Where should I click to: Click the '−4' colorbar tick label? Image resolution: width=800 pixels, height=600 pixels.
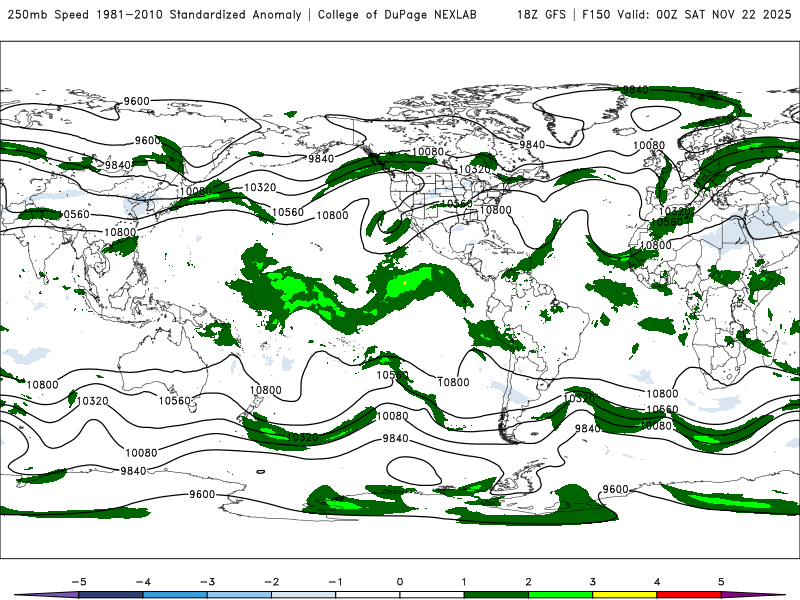point(143,582)
